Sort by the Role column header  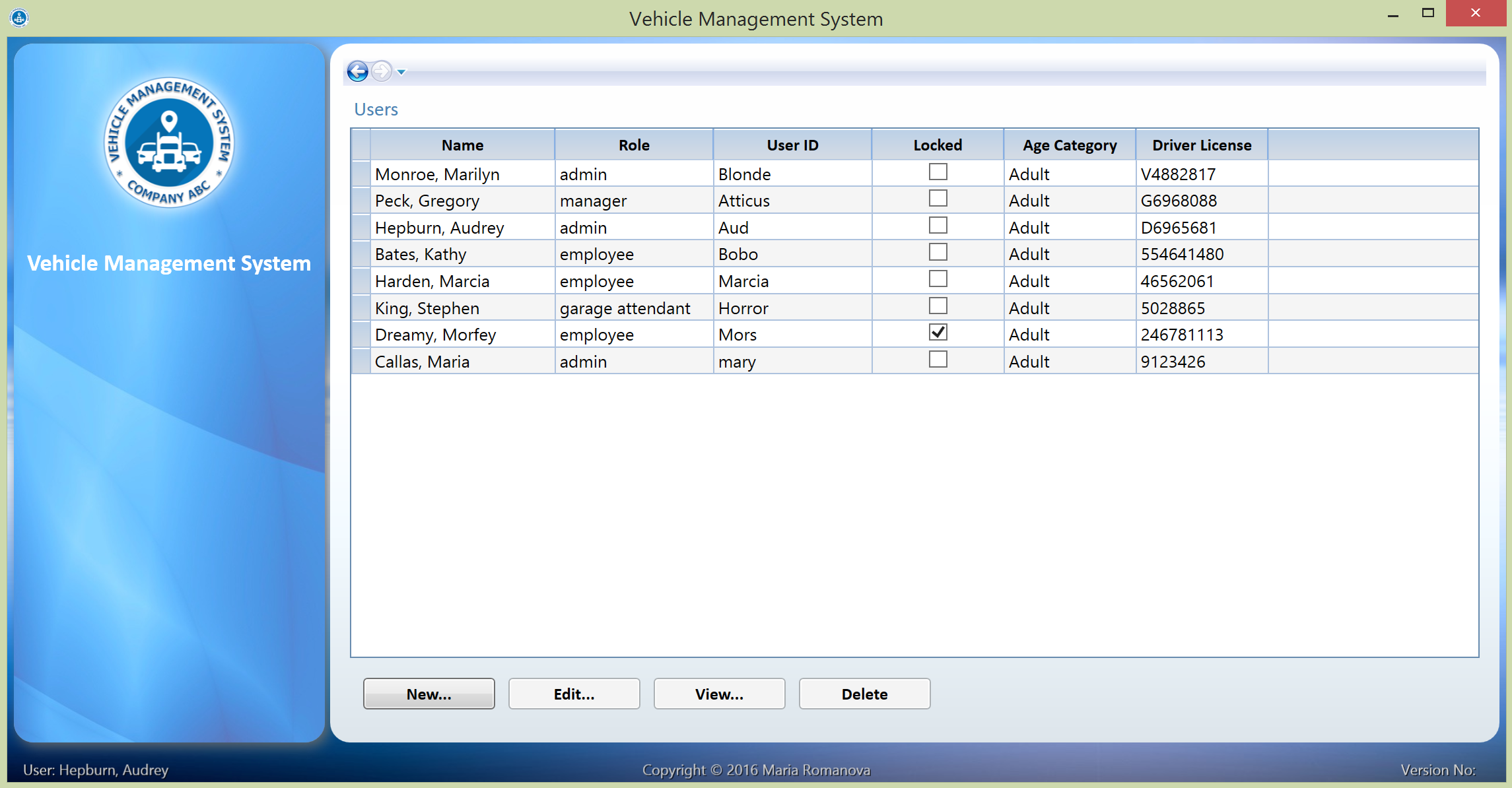pos(634,145)
